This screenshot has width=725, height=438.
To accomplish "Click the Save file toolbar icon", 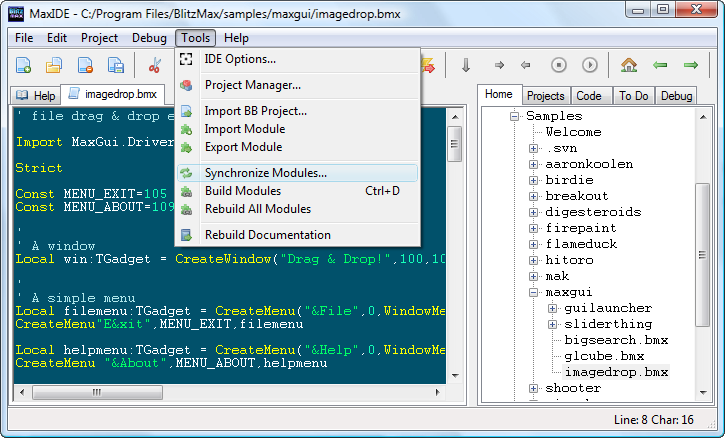I will (116, 65).
